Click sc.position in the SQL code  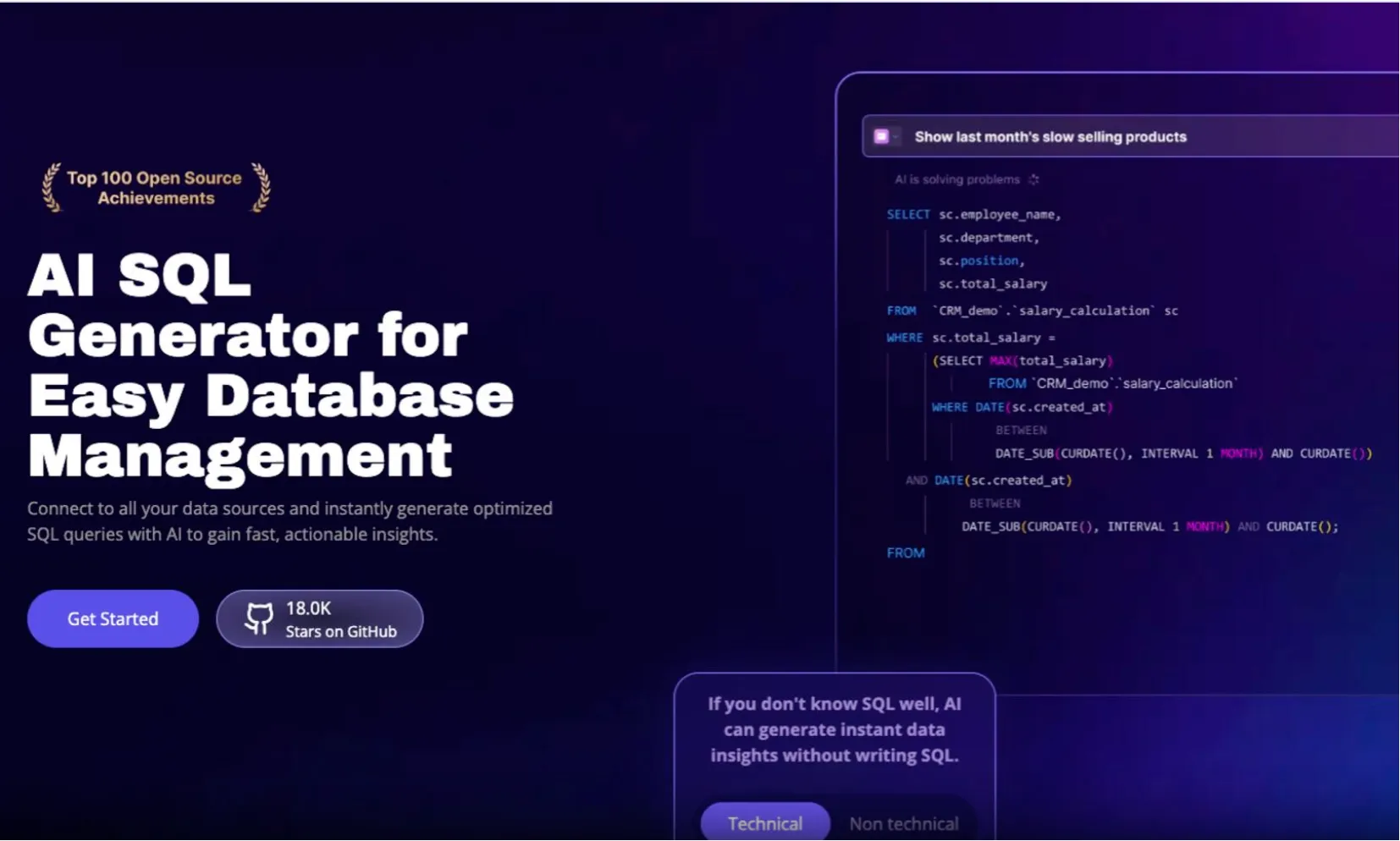click(x=981, y=261)
